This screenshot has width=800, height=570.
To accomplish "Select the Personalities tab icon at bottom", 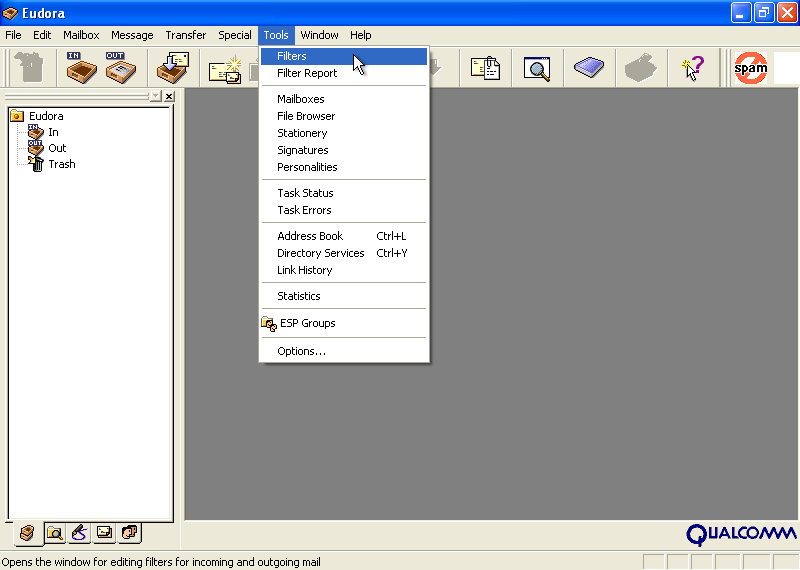I will [x=130, y=533].
